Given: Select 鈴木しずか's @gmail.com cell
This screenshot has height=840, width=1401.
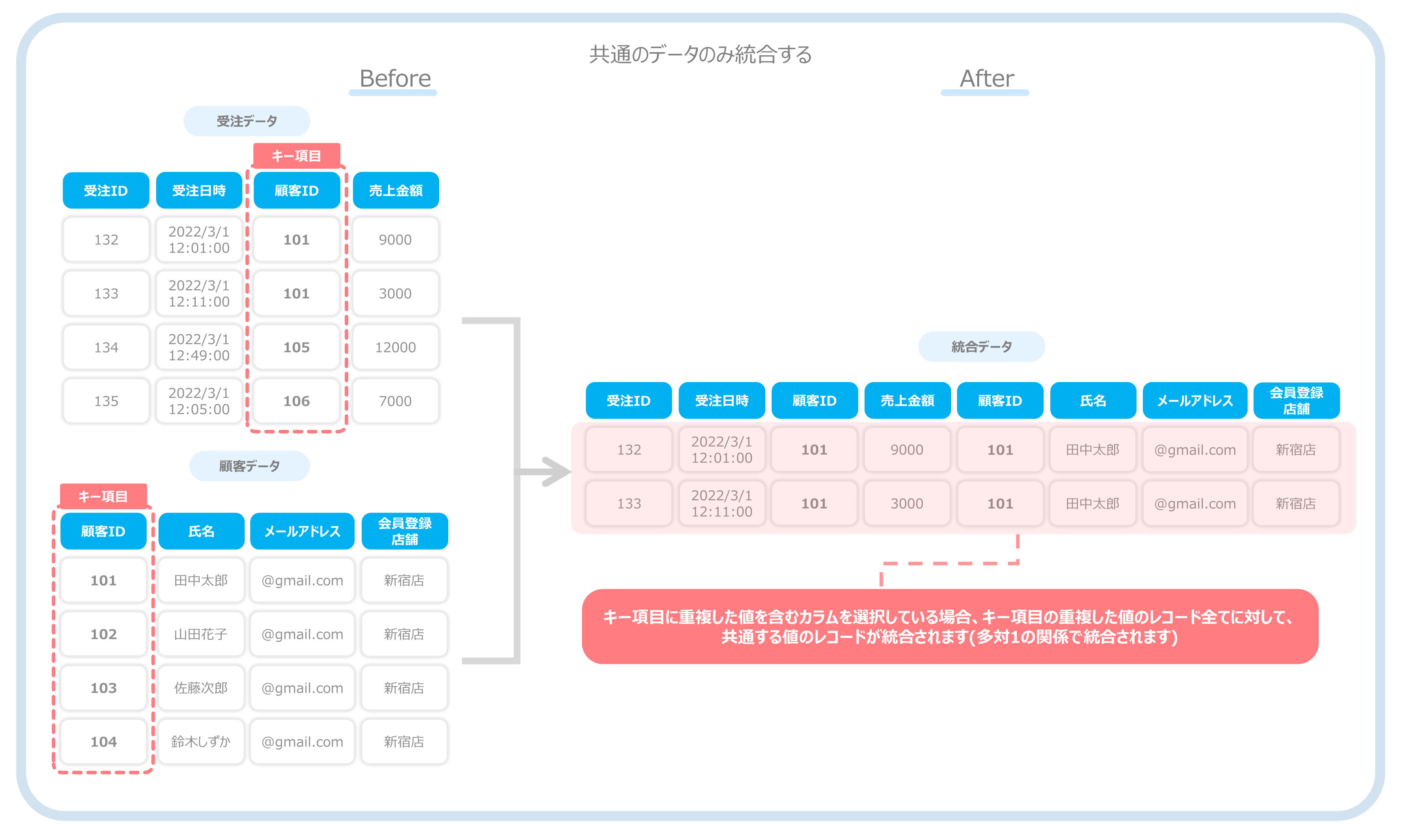Looking at the screenshot, I should [302, 742].
